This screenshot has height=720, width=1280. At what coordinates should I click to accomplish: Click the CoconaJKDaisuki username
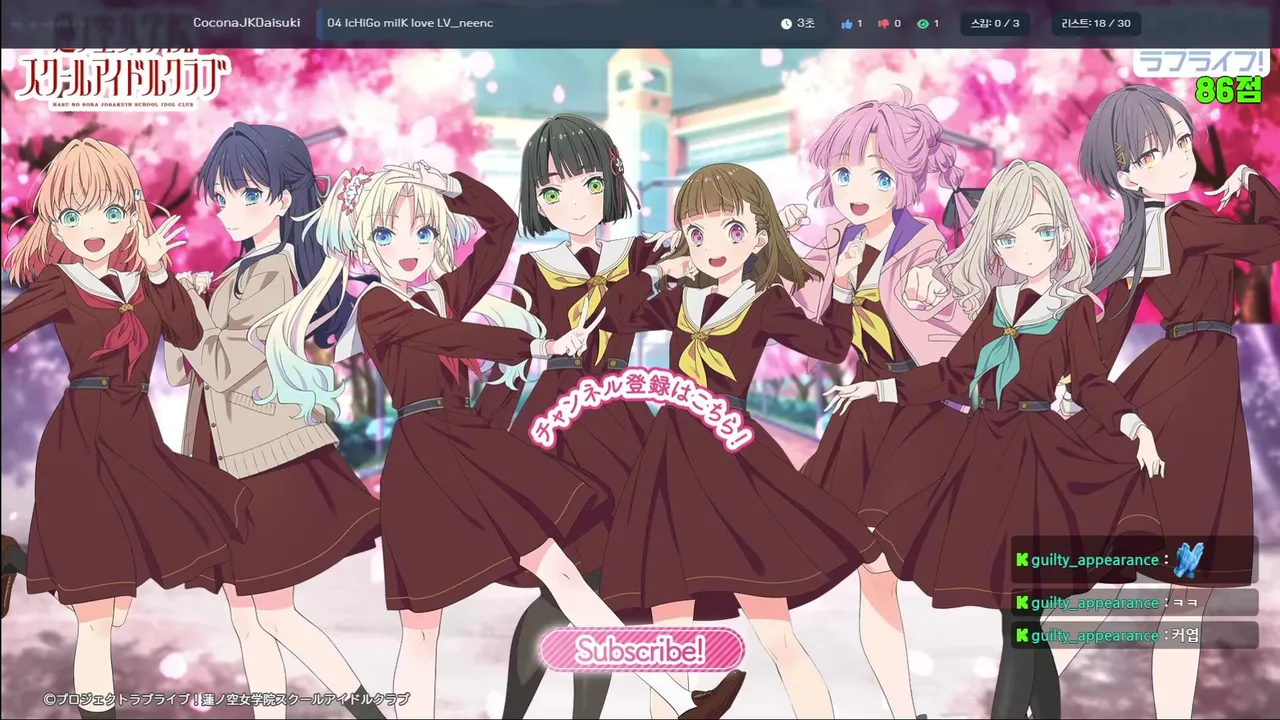[x=247, y=23]
